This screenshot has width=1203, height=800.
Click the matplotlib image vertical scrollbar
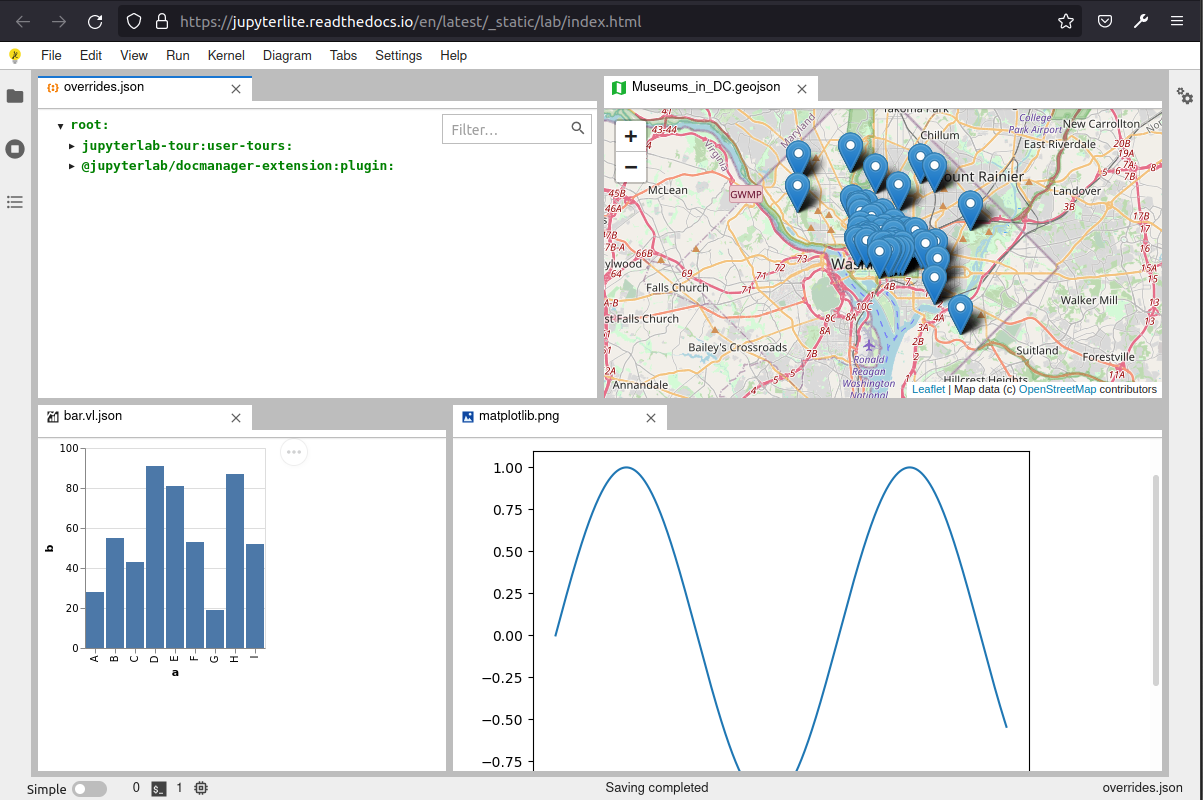1156,580
